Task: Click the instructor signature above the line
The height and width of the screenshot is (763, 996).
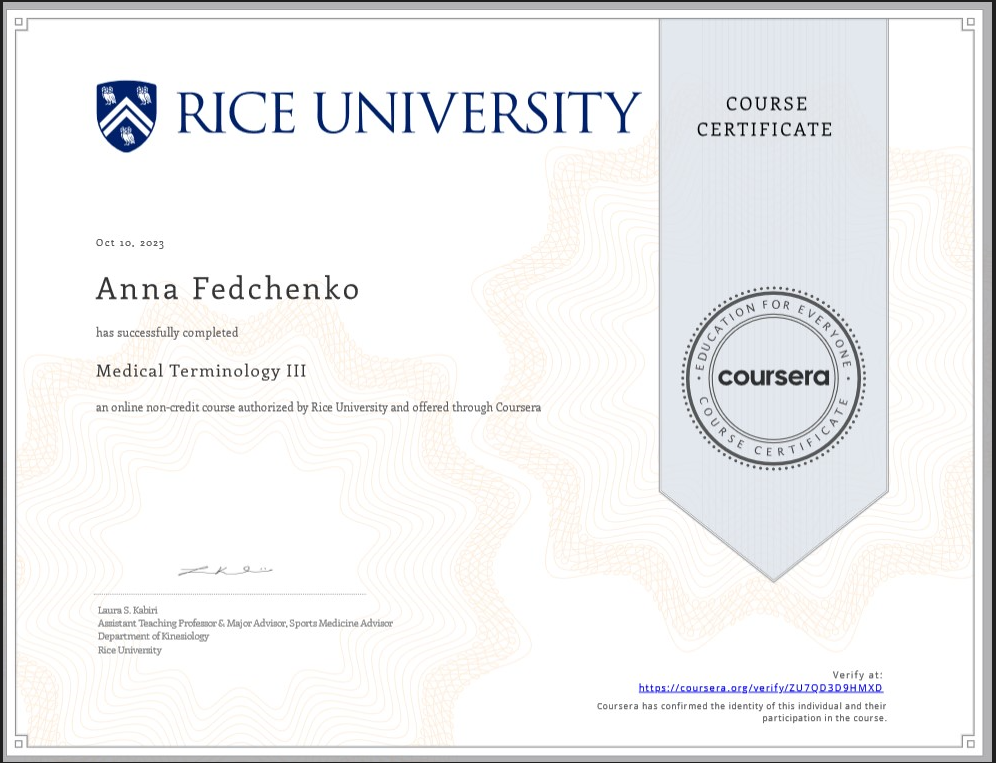Action: pos(225,571)
